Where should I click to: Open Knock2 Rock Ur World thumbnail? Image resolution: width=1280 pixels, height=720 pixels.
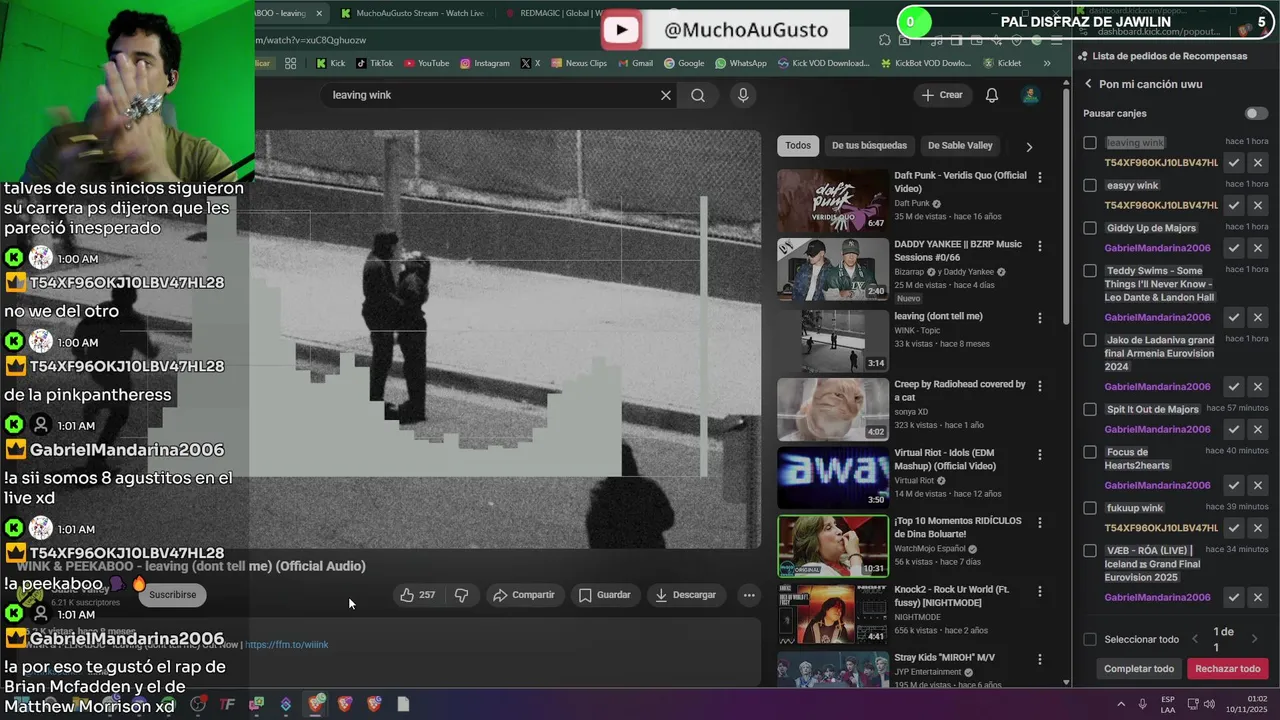[833, 614]
